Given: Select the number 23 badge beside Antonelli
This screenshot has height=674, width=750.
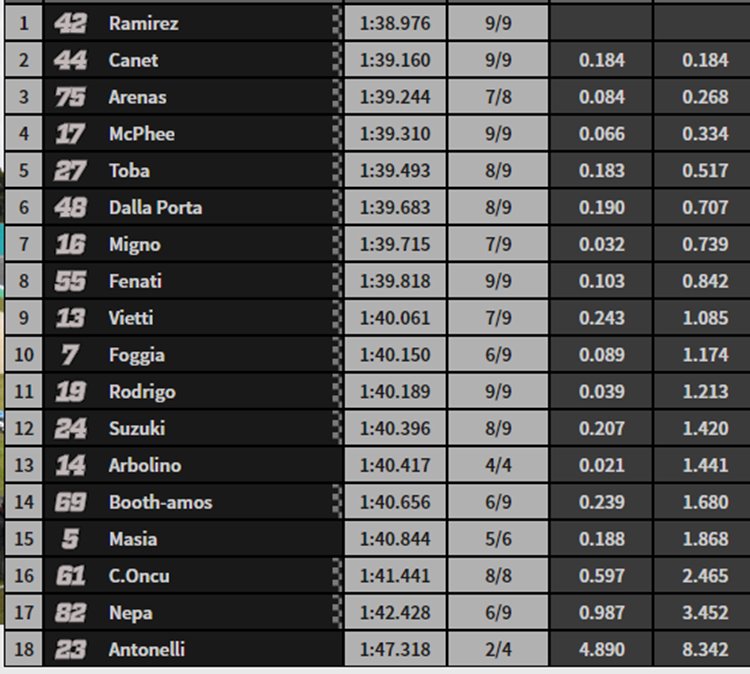Looking at the screenshot, I should coord(70,650).
